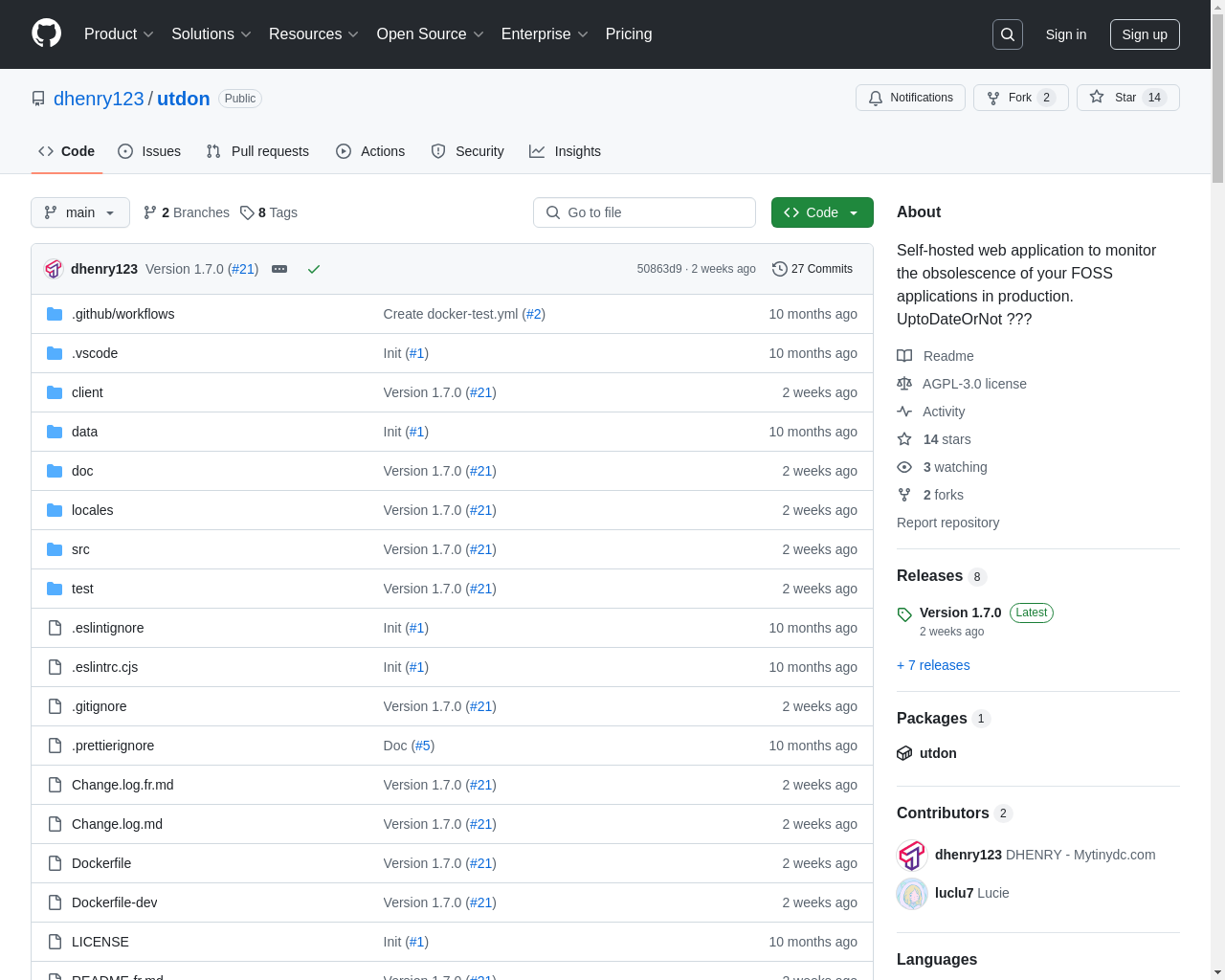
Task: Open the locales folder
Action: click(92, 510)
